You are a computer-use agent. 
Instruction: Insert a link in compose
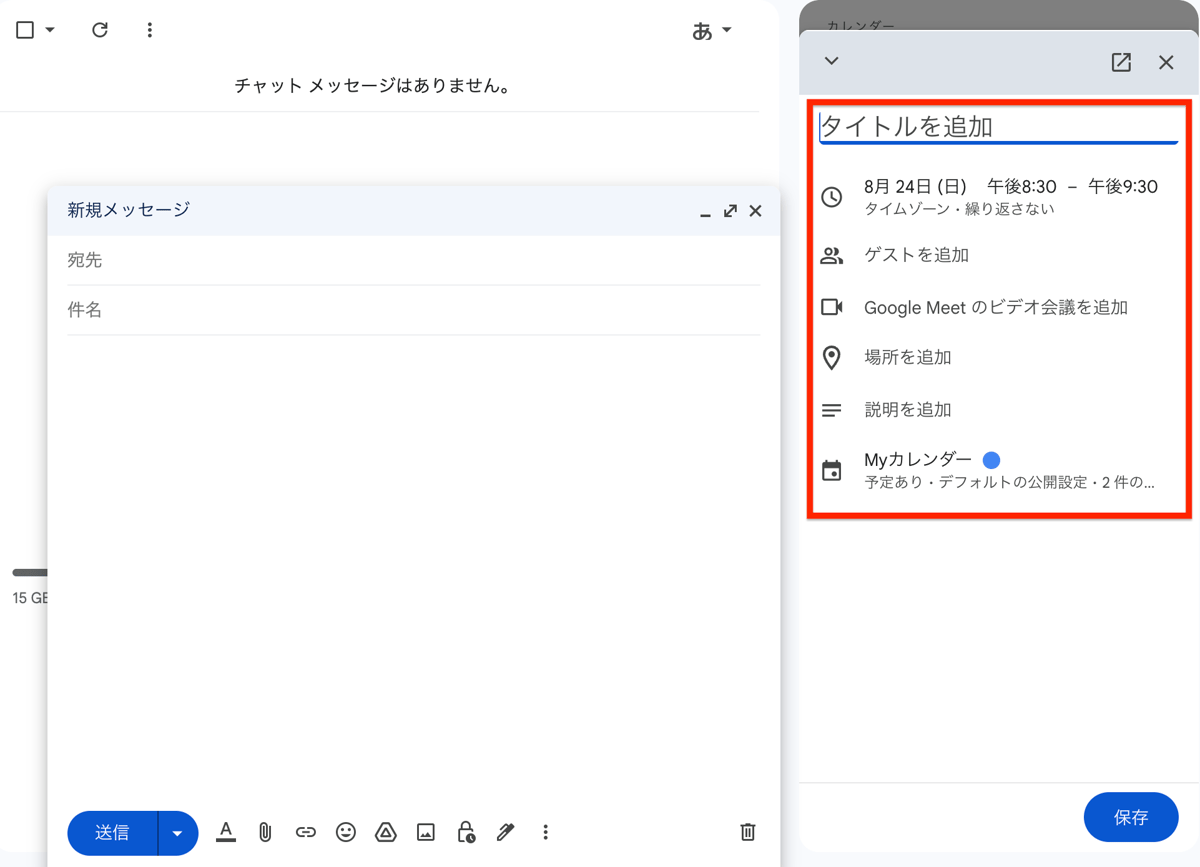coord(306,832)
